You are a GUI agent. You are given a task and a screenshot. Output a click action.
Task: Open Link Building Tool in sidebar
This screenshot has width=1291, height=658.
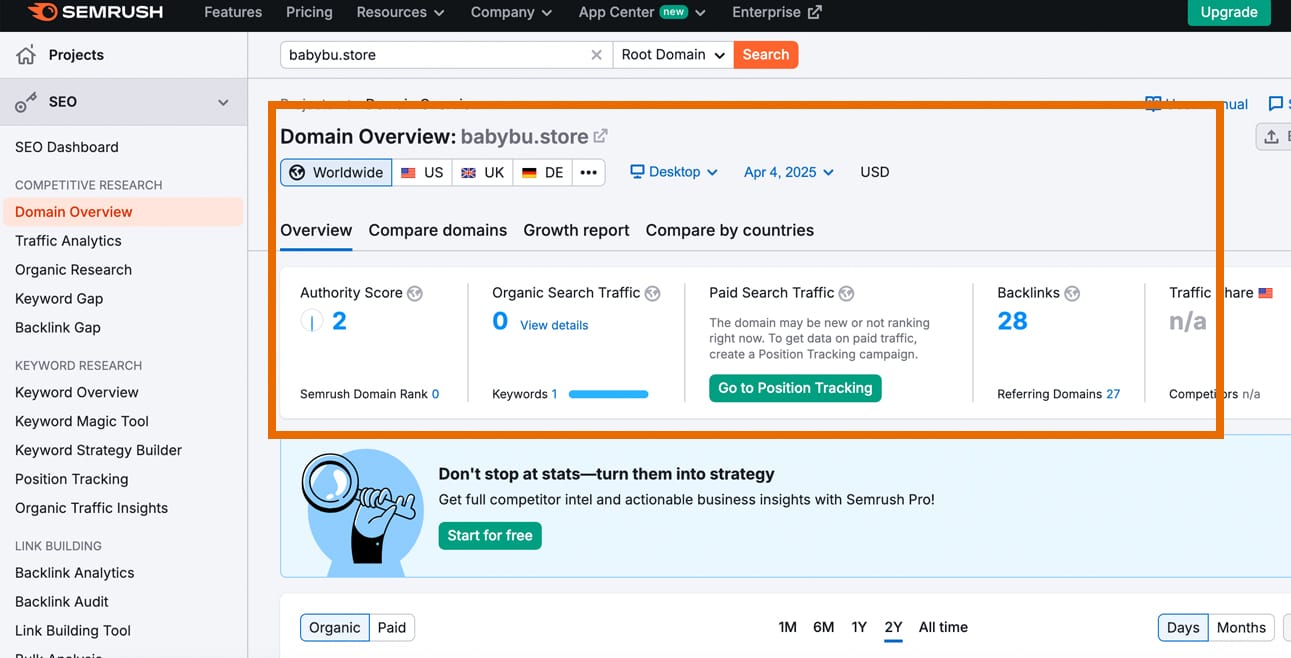click(73, 631)
